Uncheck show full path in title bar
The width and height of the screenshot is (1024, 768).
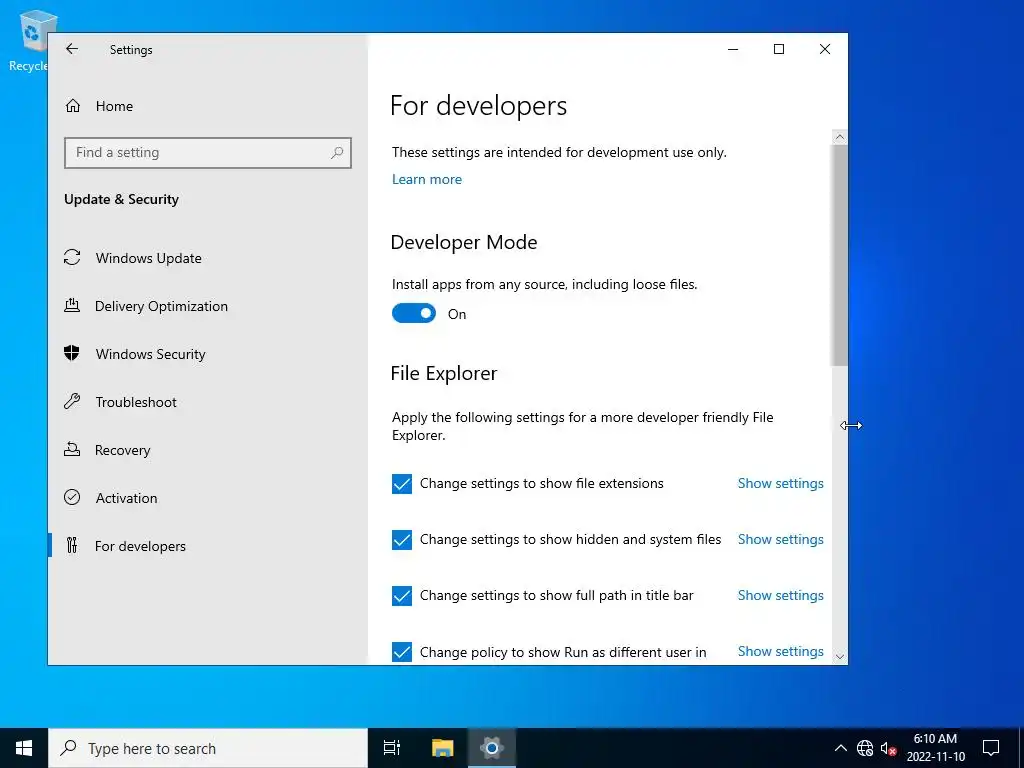(x=402, y=596)
